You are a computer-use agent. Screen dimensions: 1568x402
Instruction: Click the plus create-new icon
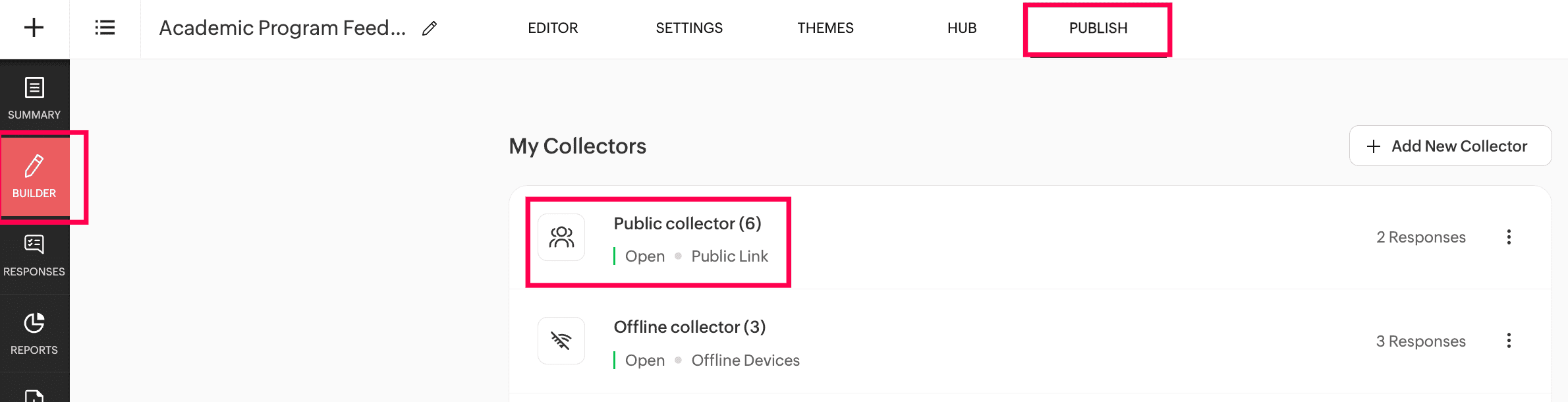(34, 28)
